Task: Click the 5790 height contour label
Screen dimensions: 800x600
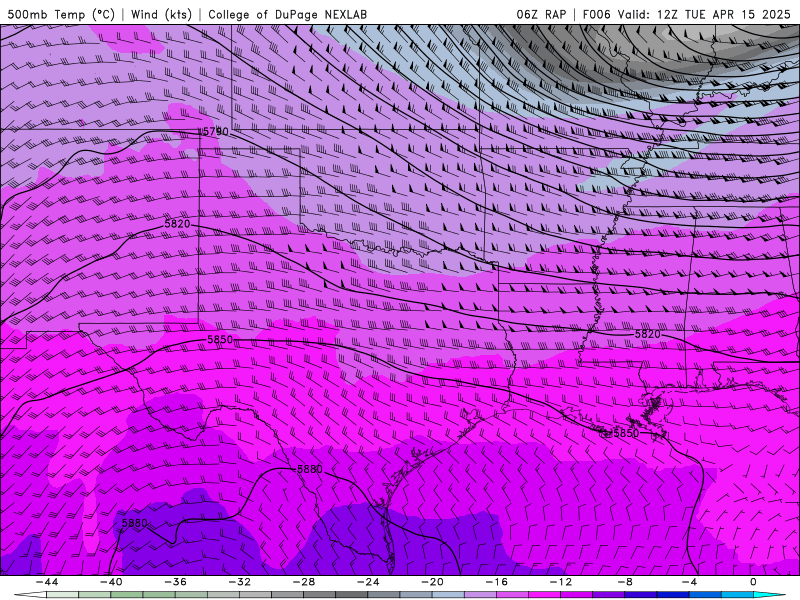Action: pos(216,132)
